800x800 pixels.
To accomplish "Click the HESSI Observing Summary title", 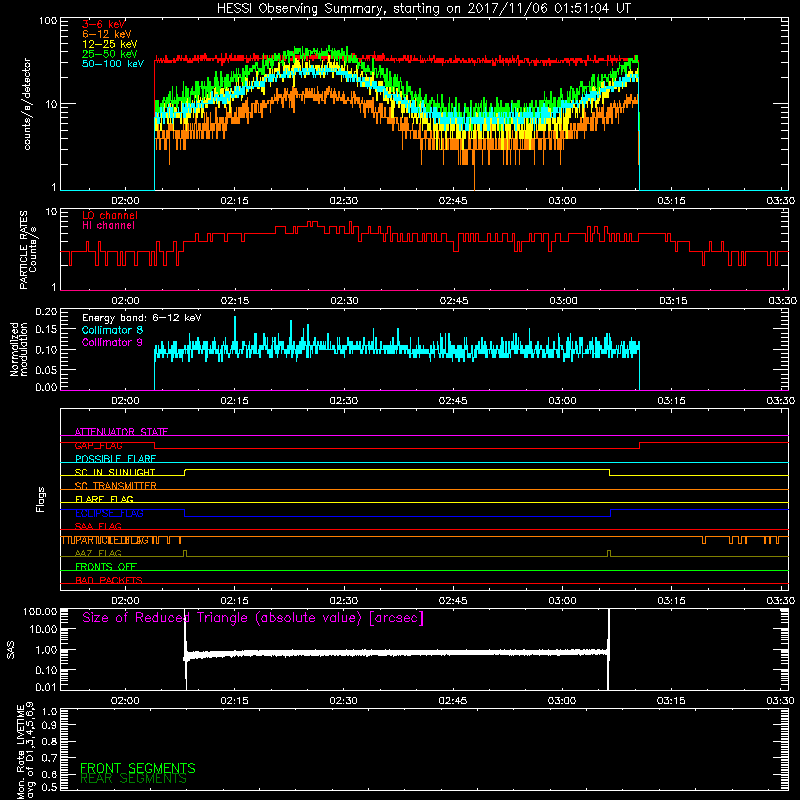I will [423, 9].
